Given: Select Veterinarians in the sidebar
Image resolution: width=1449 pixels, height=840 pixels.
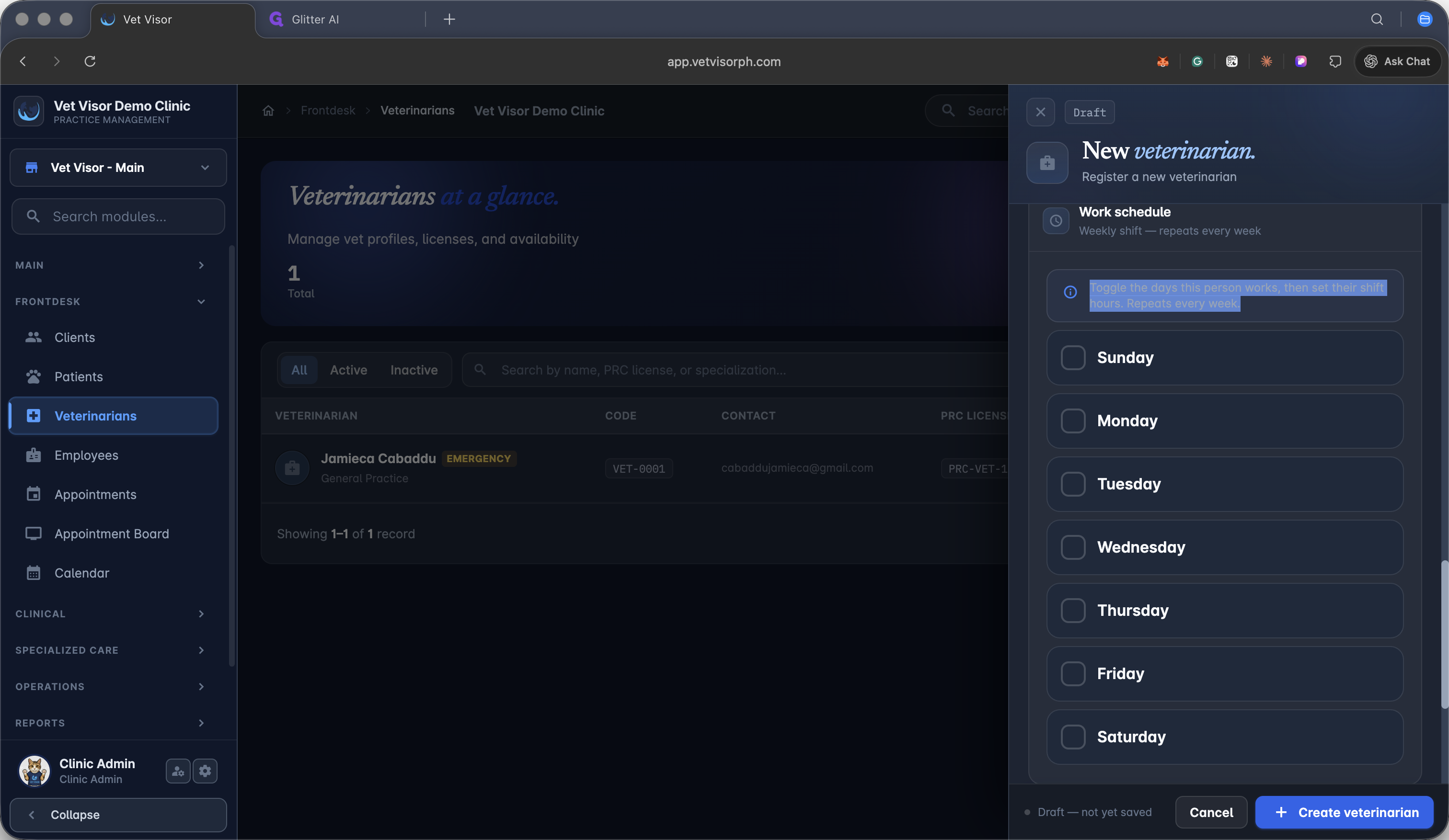Looking at the screenshot, I should pos(113,416).
